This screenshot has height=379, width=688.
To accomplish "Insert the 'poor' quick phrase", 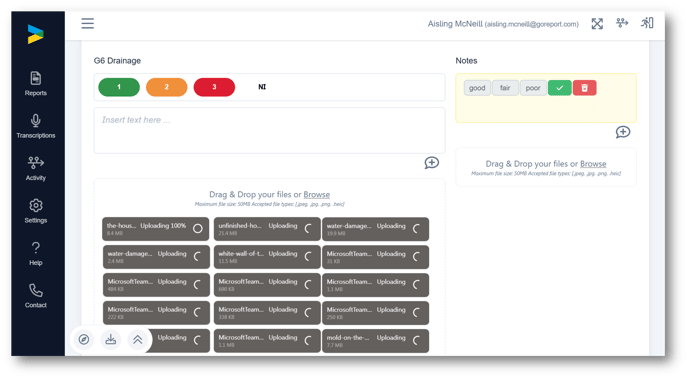I will coord(533,88).
